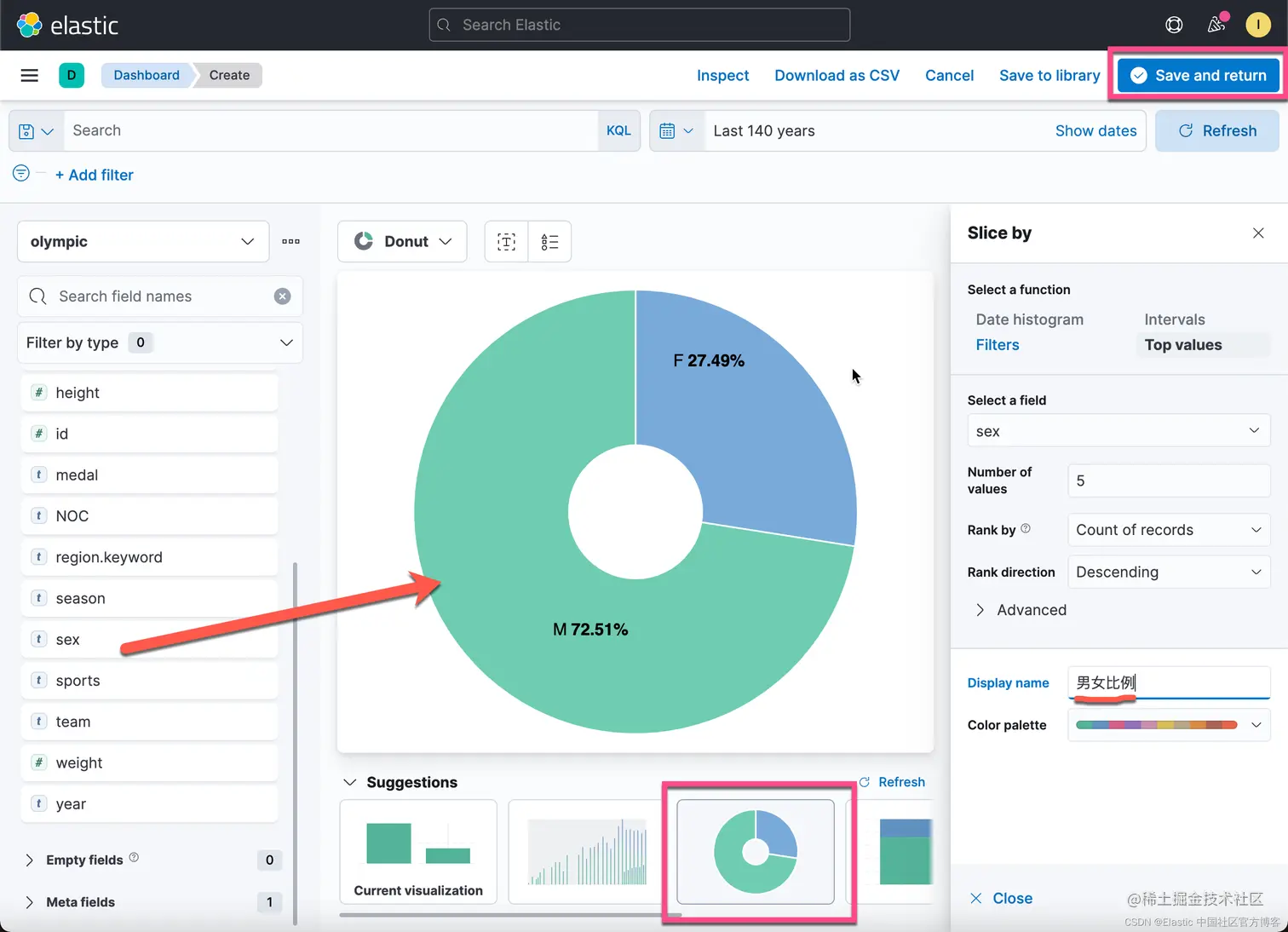The height and width of the screenshot is (932, 1288).
Task: Click the Save and return button
Action: (x=1198, y=76)
